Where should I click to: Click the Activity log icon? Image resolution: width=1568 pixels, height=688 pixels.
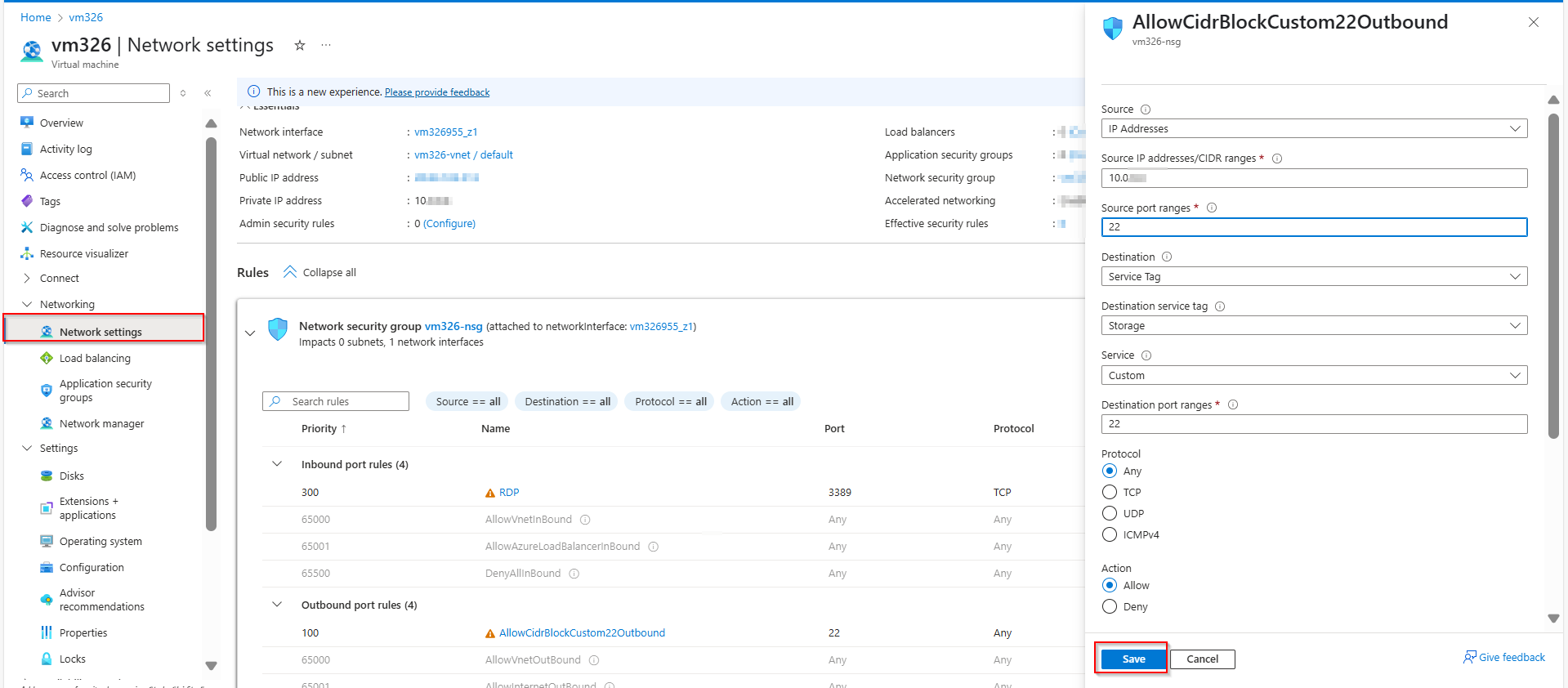click(x=27, y=149)
